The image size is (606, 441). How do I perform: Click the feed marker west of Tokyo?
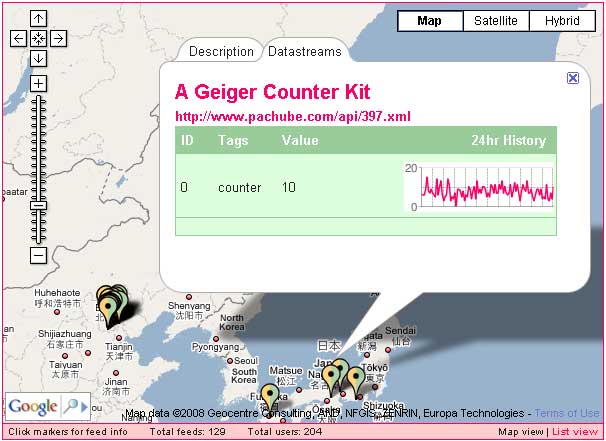[x=356, y=382]
